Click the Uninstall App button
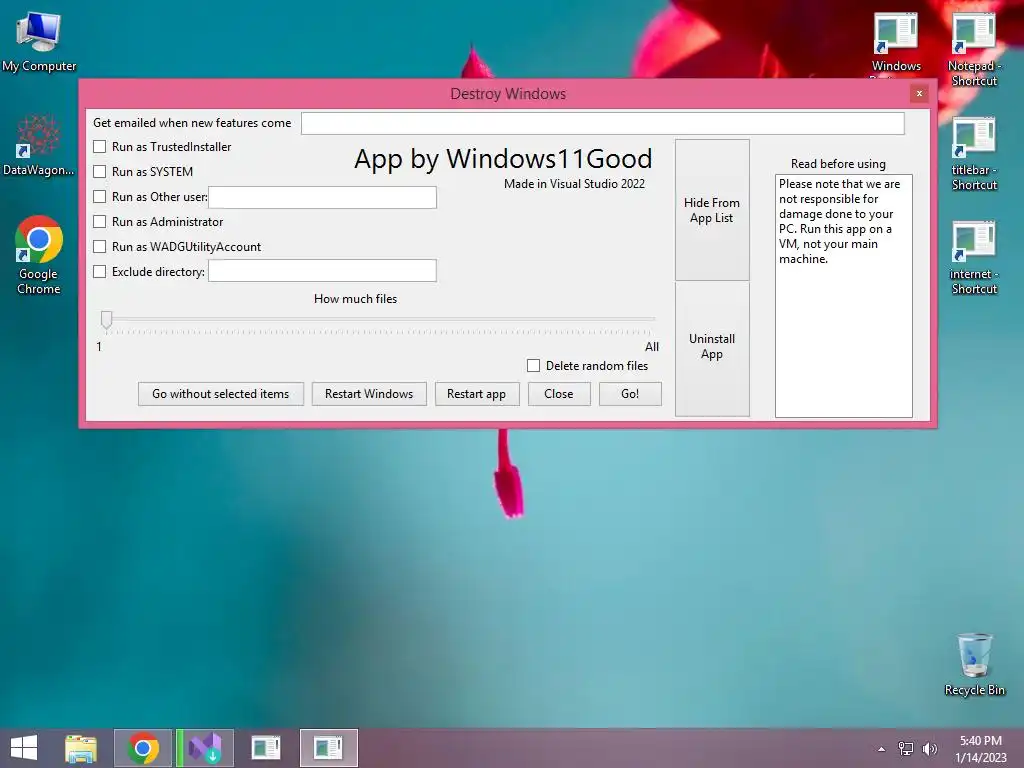 (712, 348)
